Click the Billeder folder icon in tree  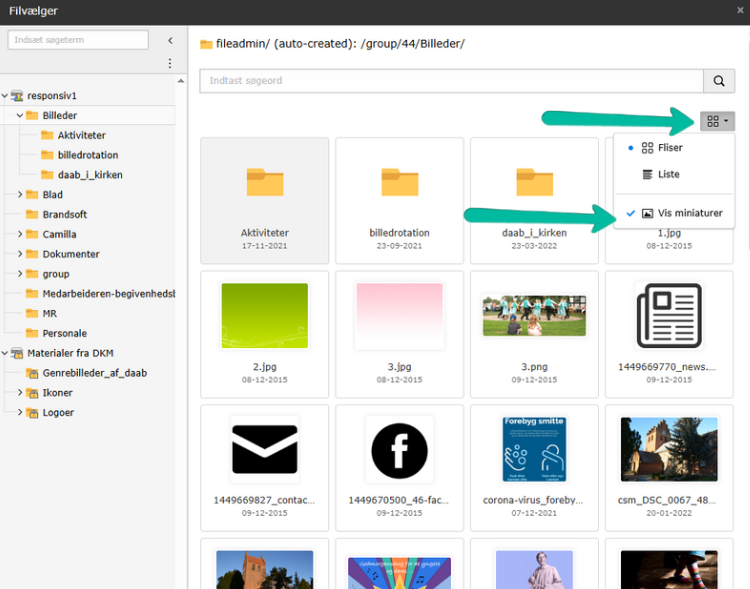click(x=32, y=115)
